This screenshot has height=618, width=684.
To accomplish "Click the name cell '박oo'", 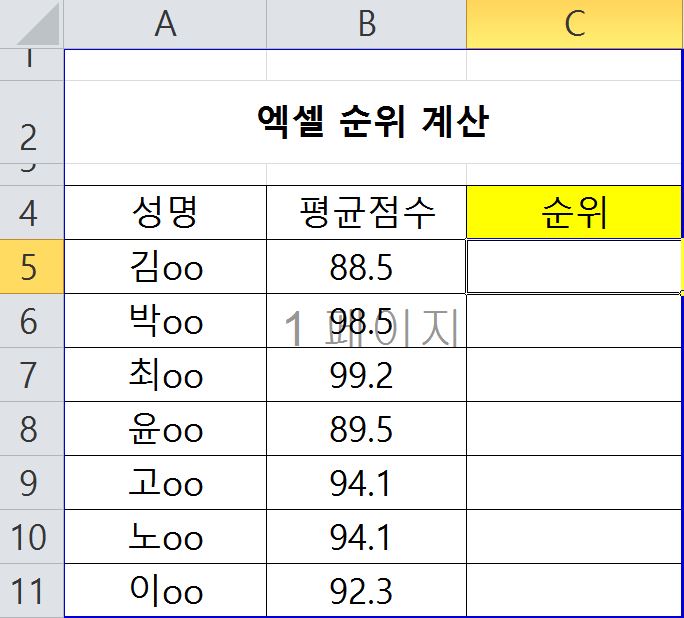I will pos(165,321).
